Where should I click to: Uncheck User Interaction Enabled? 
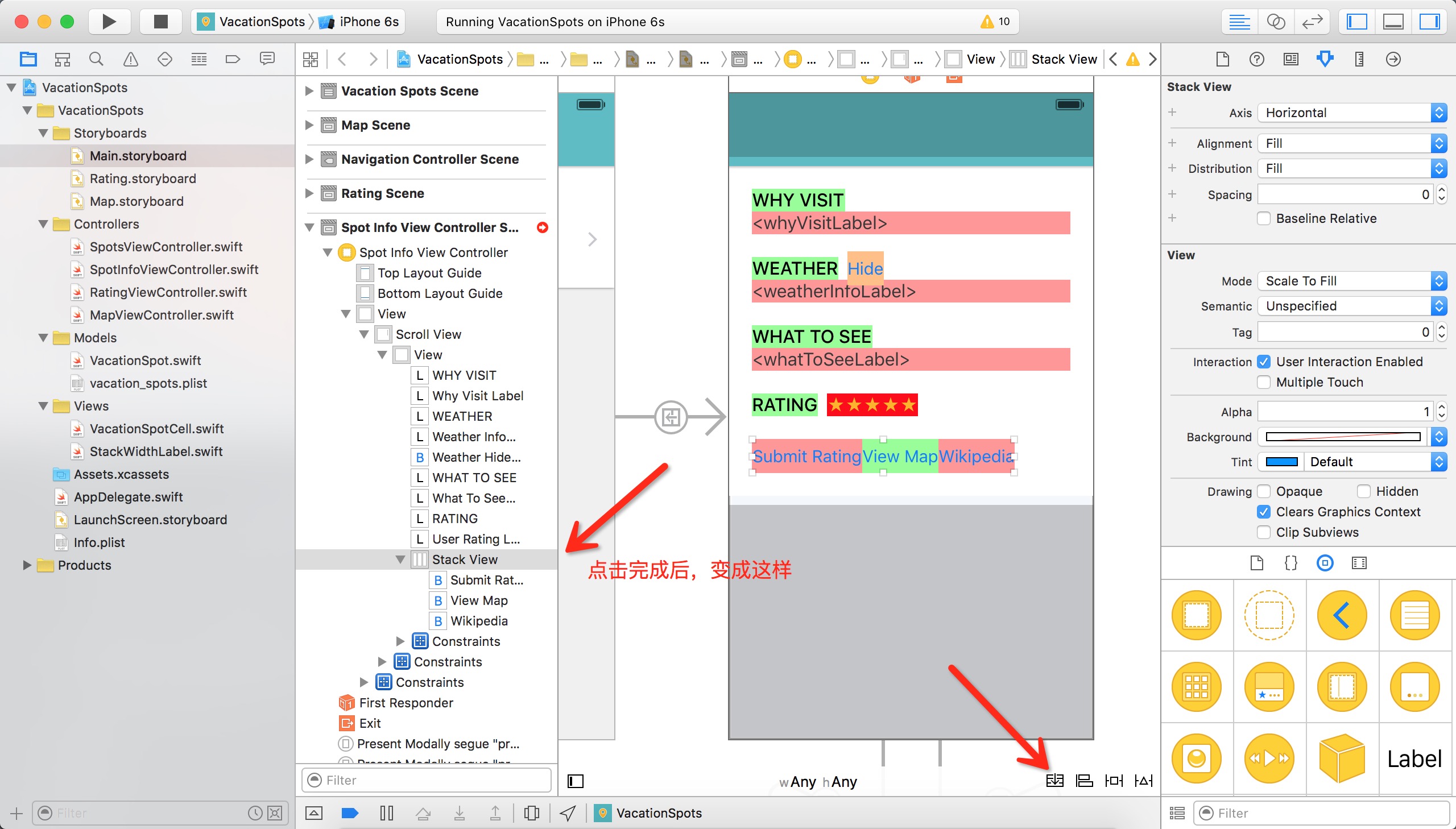tap(1264, 362)
